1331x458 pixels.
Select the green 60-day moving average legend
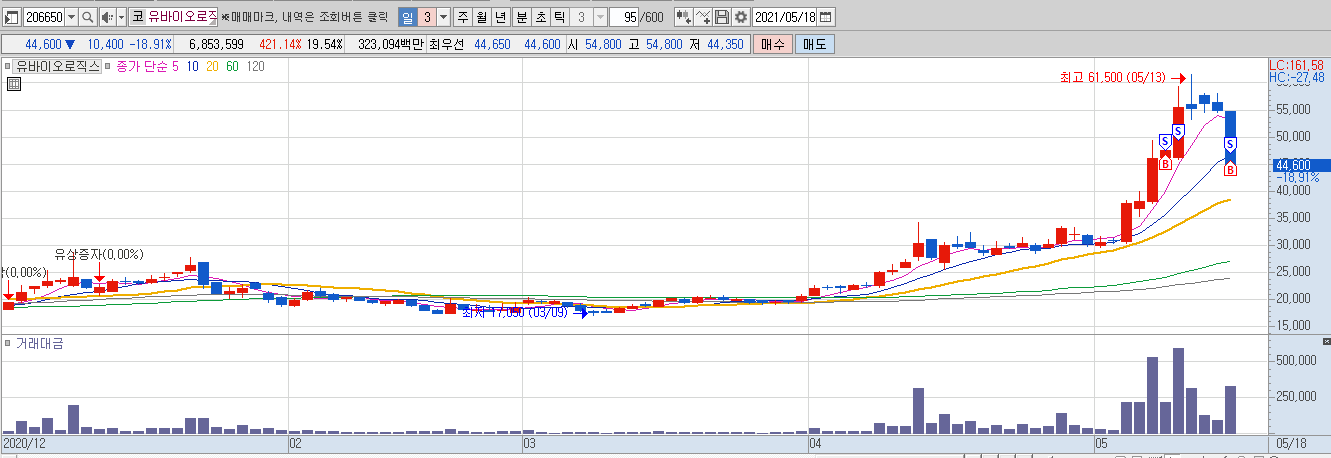232,66
